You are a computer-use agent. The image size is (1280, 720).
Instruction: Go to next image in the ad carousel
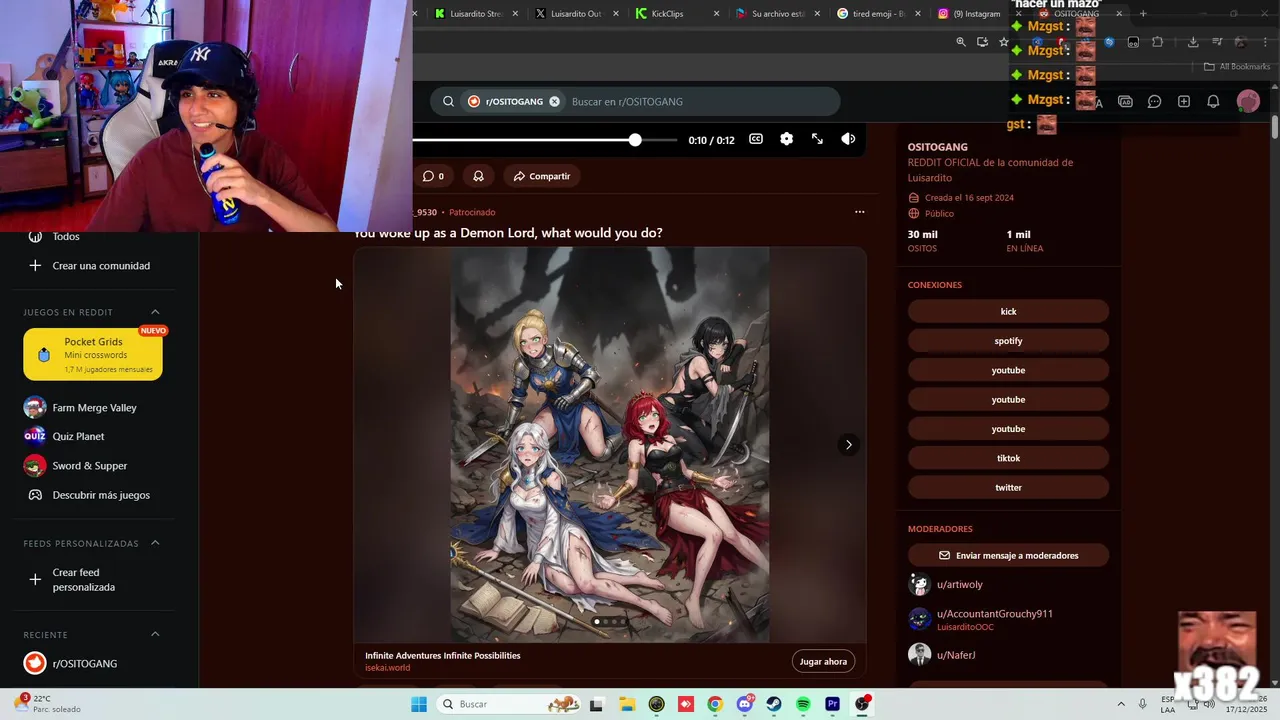[848, 445]
